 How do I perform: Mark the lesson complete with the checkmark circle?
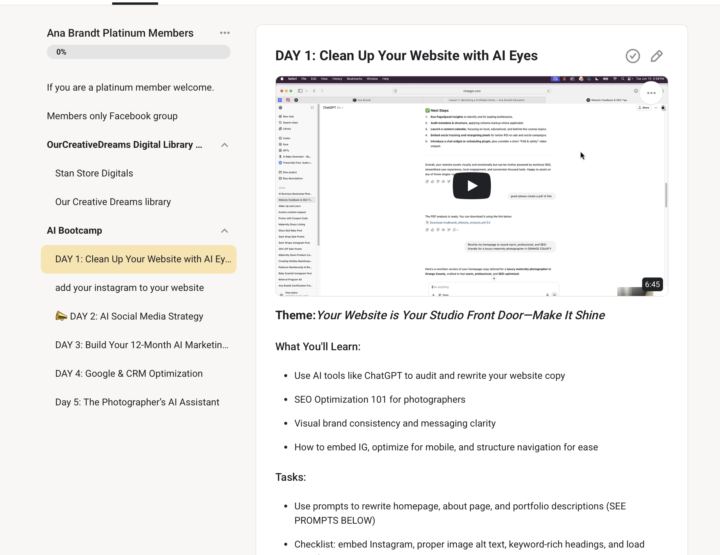coord(632,56)
